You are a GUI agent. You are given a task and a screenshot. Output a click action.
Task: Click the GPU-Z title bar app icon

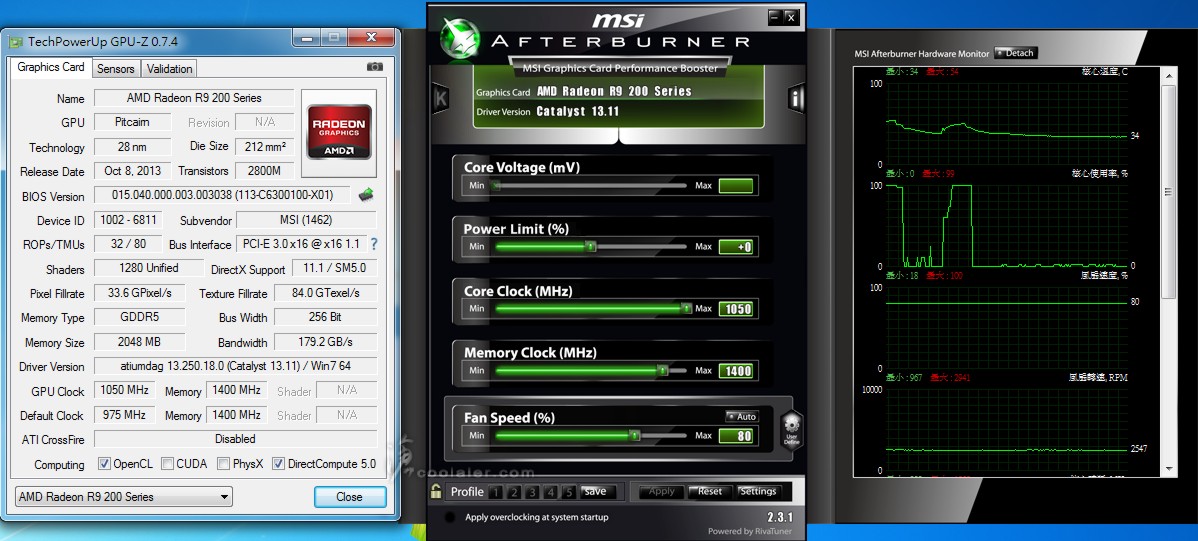[x=17, y=40]
